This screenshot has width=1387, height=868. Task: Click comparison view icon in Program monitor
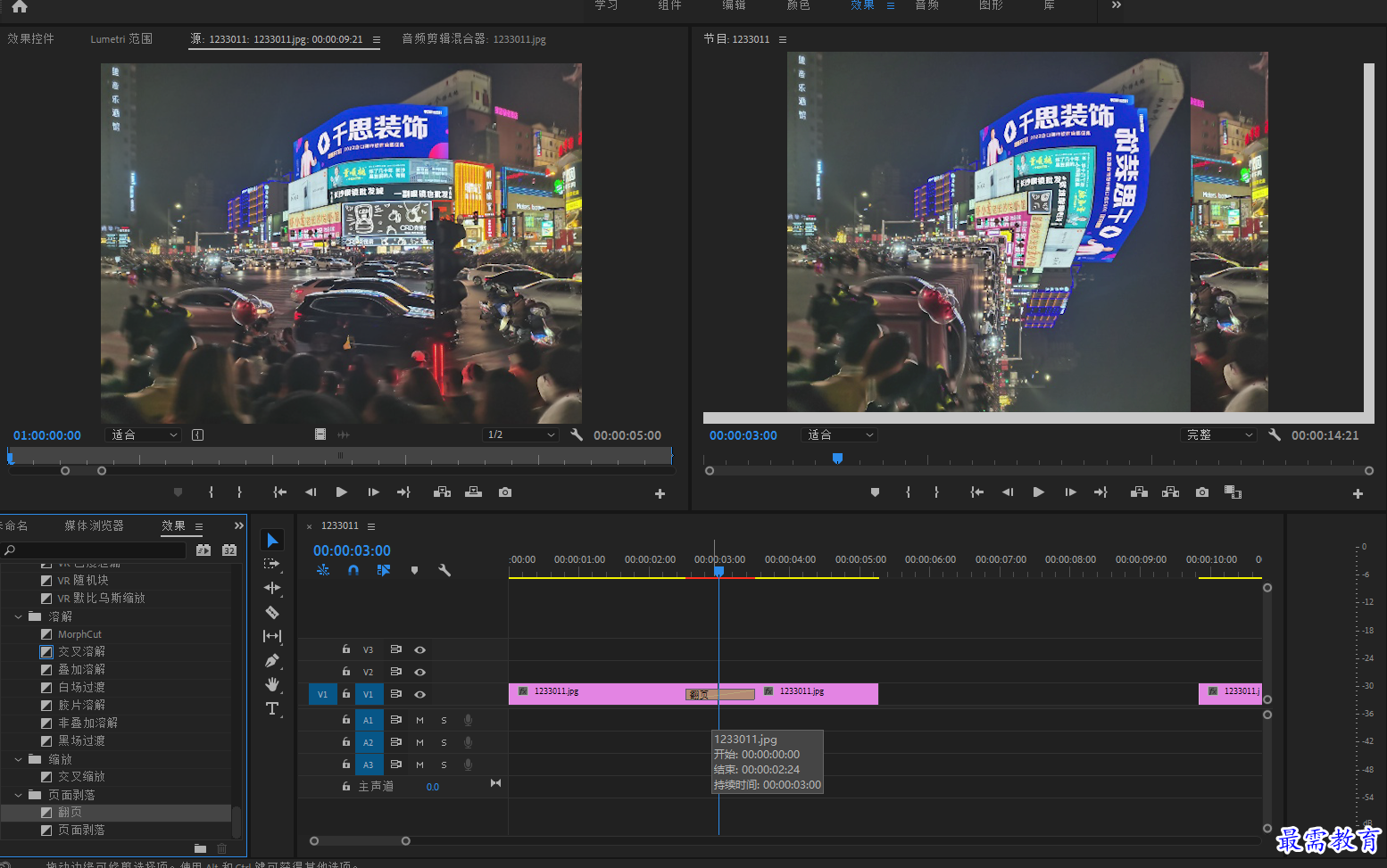tap(1233, 492)
